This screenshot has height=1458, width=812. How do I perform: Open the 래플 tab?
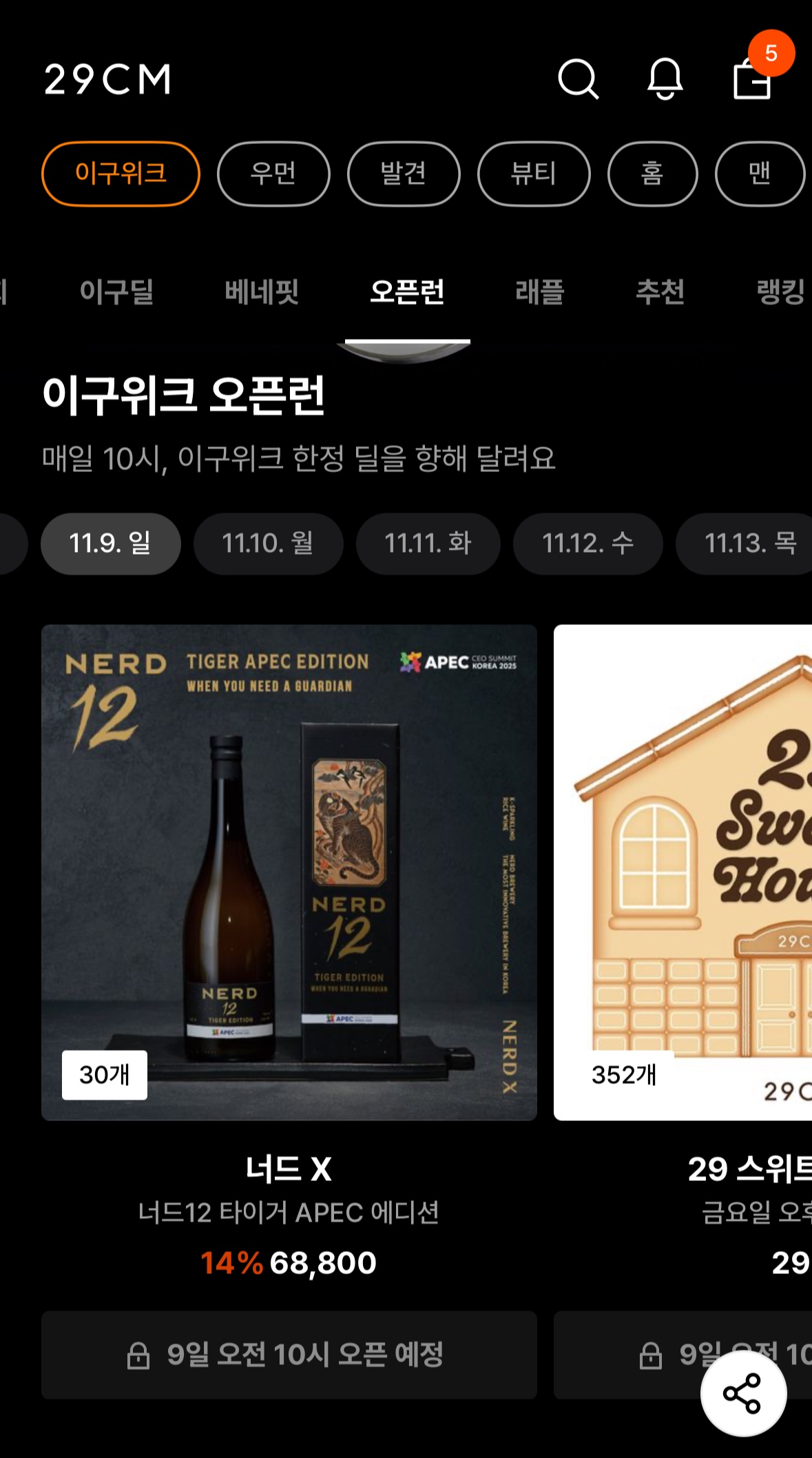[540, 292]
